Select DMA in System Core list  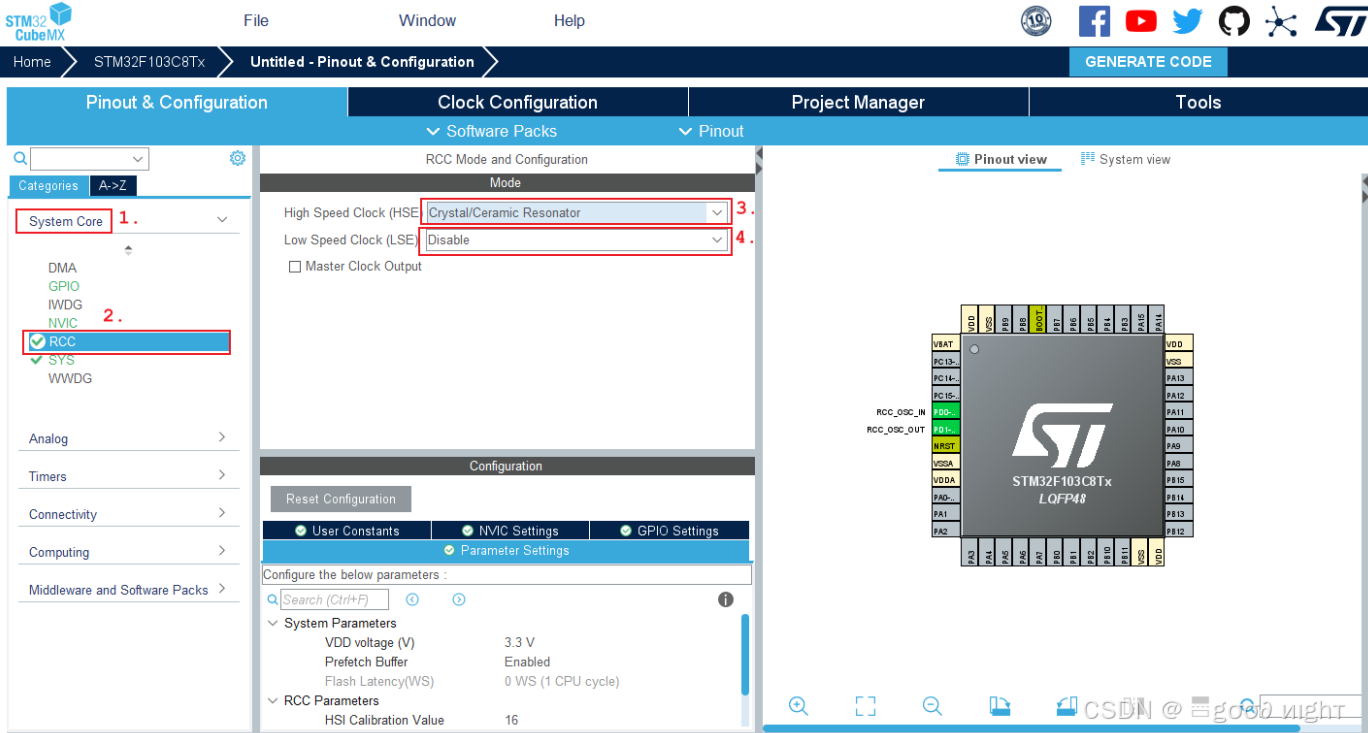point(62,268)
